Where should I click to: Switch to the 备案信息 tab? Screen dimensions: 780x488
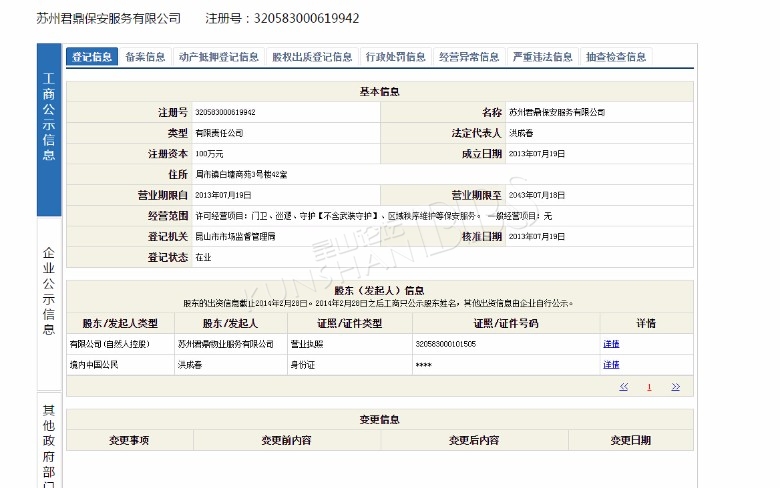[x=145, y=57]
